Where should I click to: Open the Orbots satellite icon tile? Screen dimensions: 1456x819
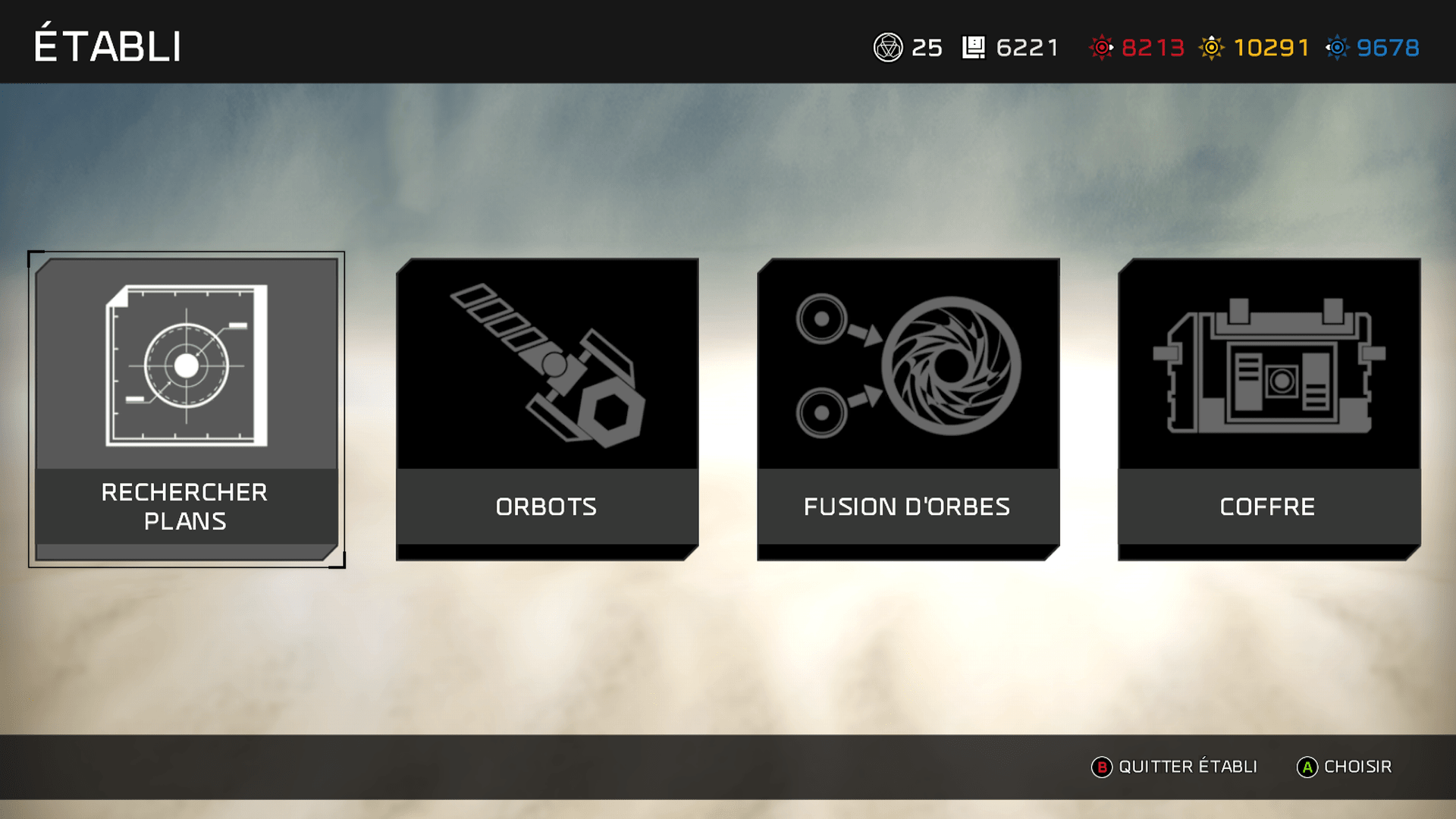pyautogui.click(x=548, y=366)
